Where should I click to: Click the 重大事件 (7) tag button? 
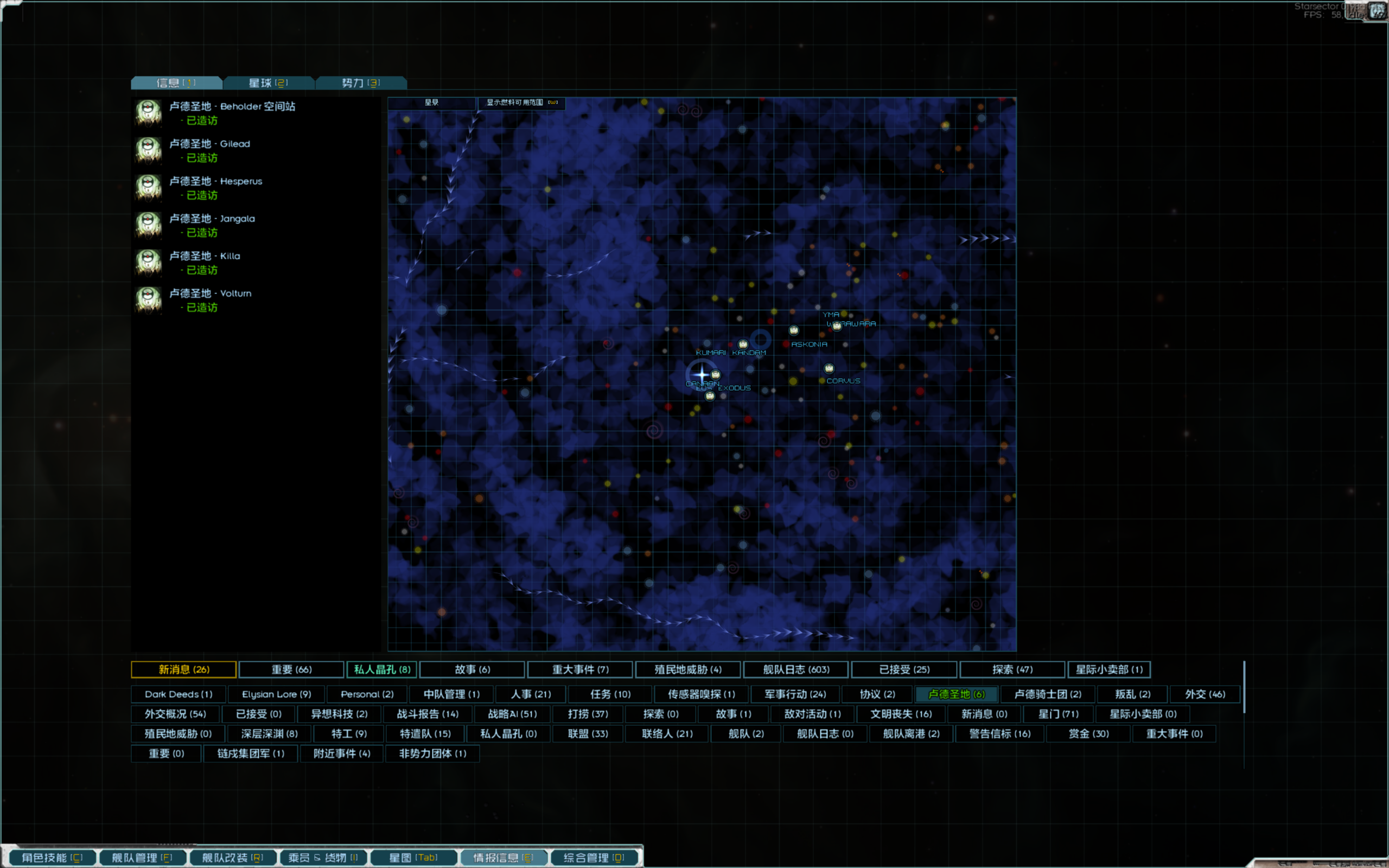580,669
